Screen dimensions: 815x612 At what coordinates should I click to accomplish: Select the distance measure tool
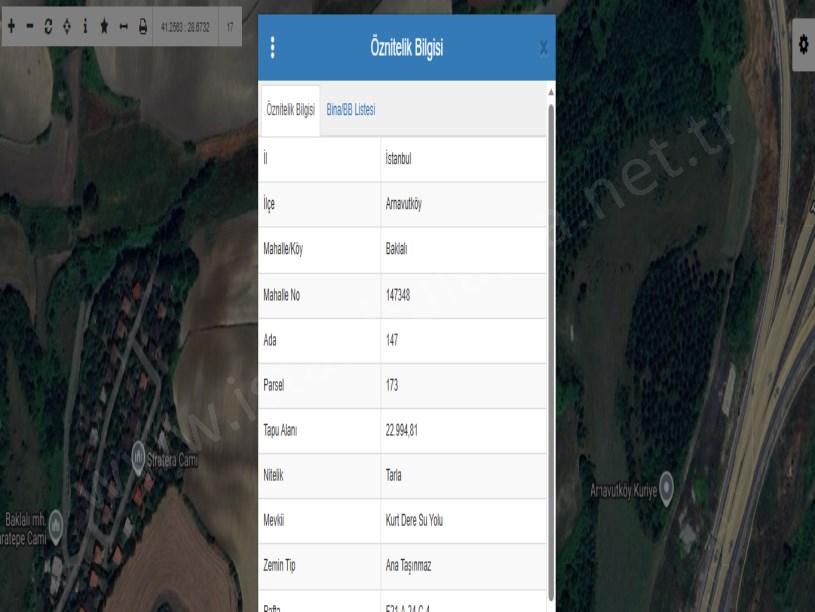[123, 25]
